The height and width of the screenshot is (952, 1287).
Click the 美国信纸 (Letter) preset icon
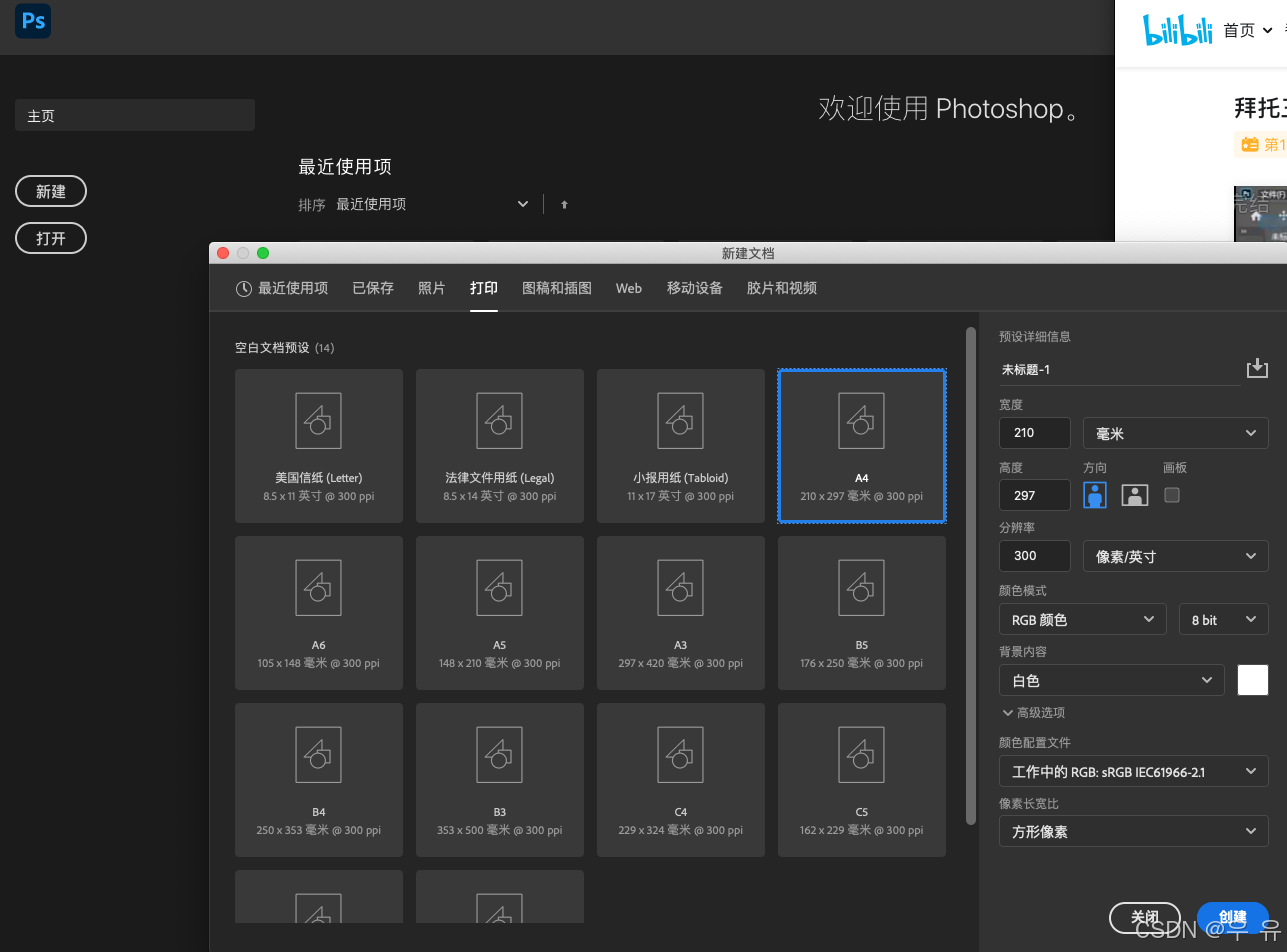tap(319, 420)
